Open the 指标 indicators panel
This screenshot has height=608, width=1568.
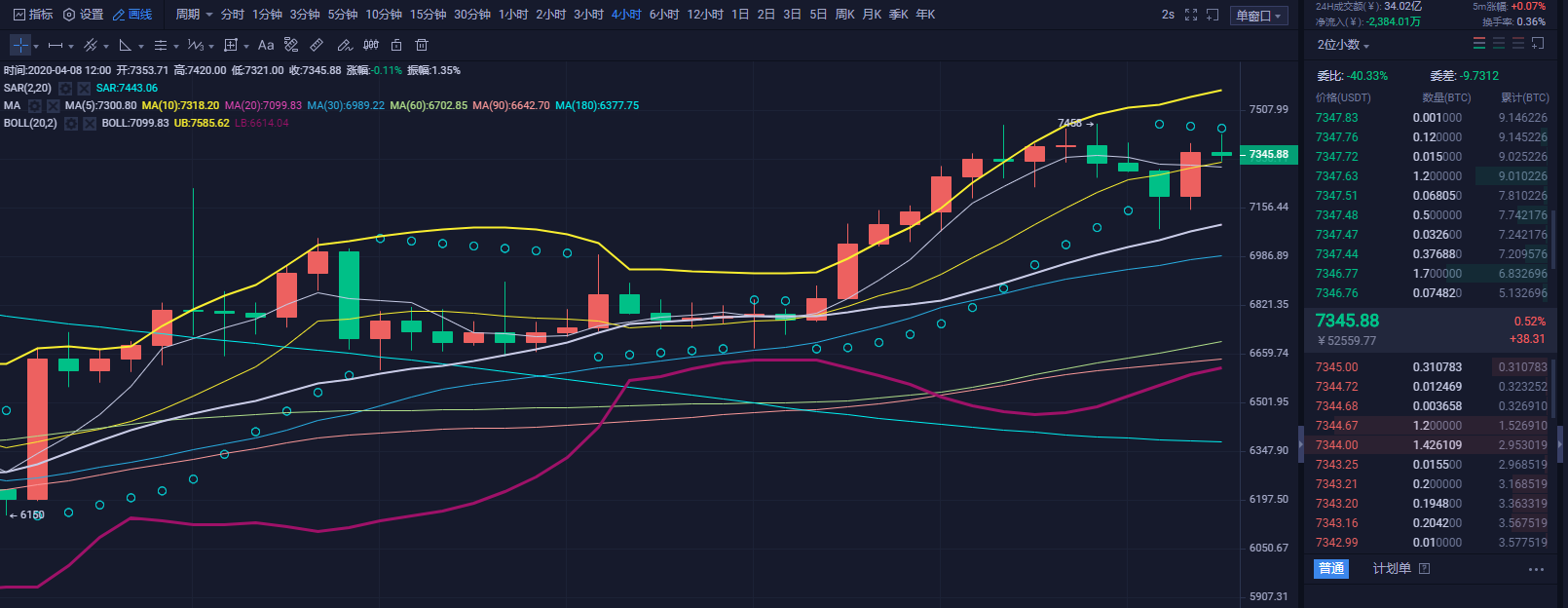(33, 15)
